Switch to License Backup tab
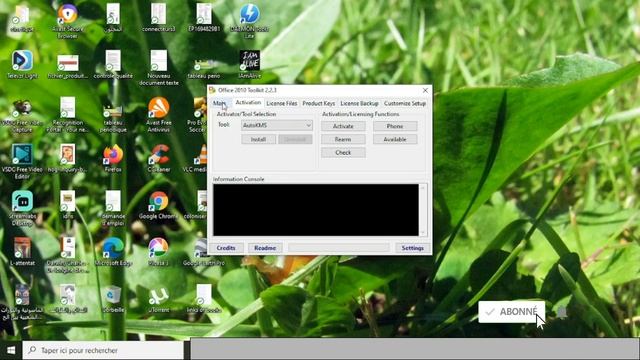The height and width of the screenshot is (360, 640). click(359, 104)
